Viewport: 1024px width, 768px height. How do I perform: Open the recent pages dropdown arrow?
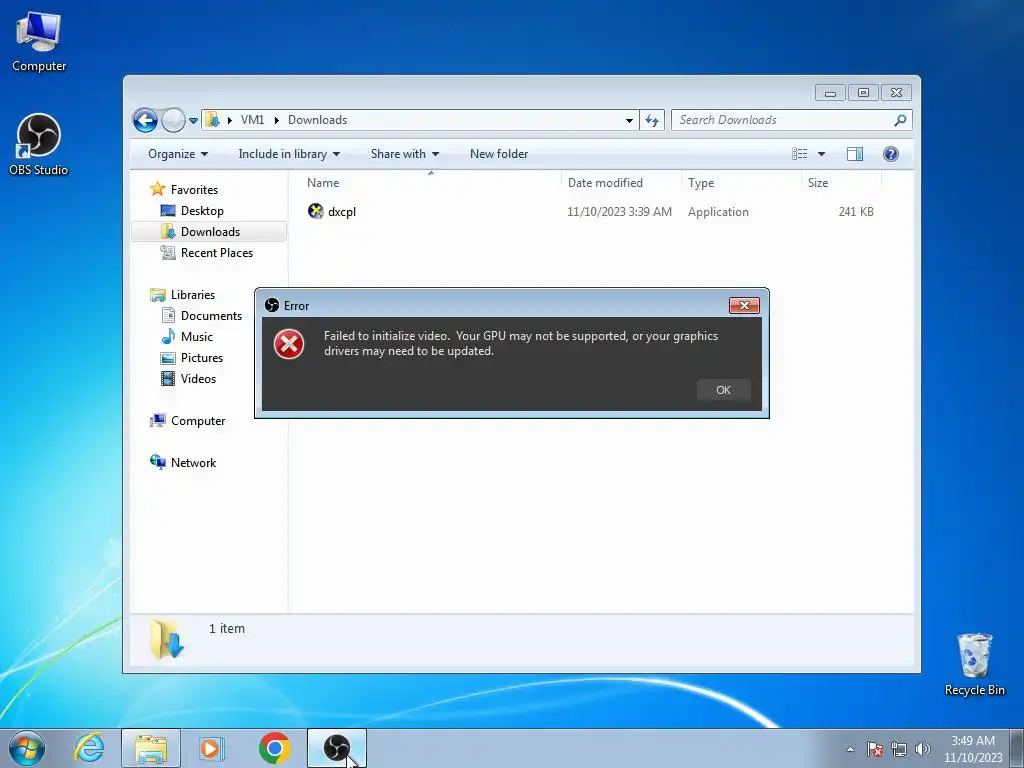click(193, 121)
